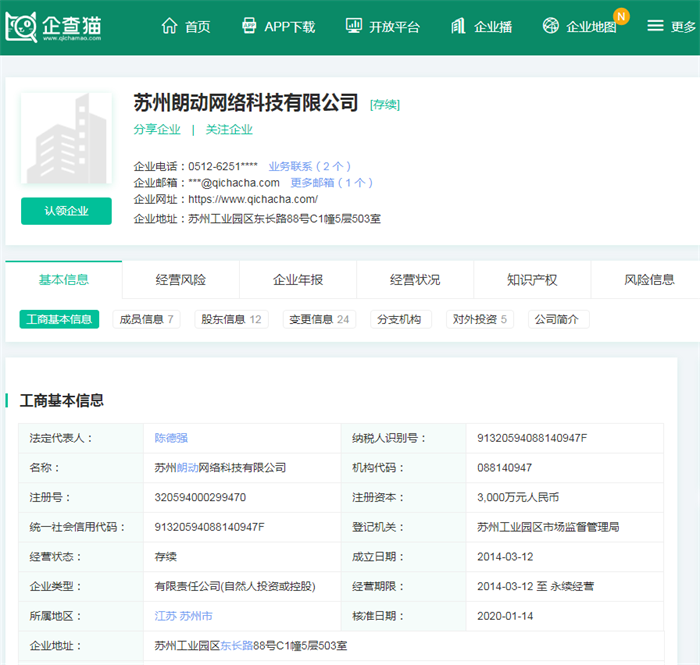Click the 认领企业 button
The height and width of the screenshot is (665, 700).
tap(66, 211)
